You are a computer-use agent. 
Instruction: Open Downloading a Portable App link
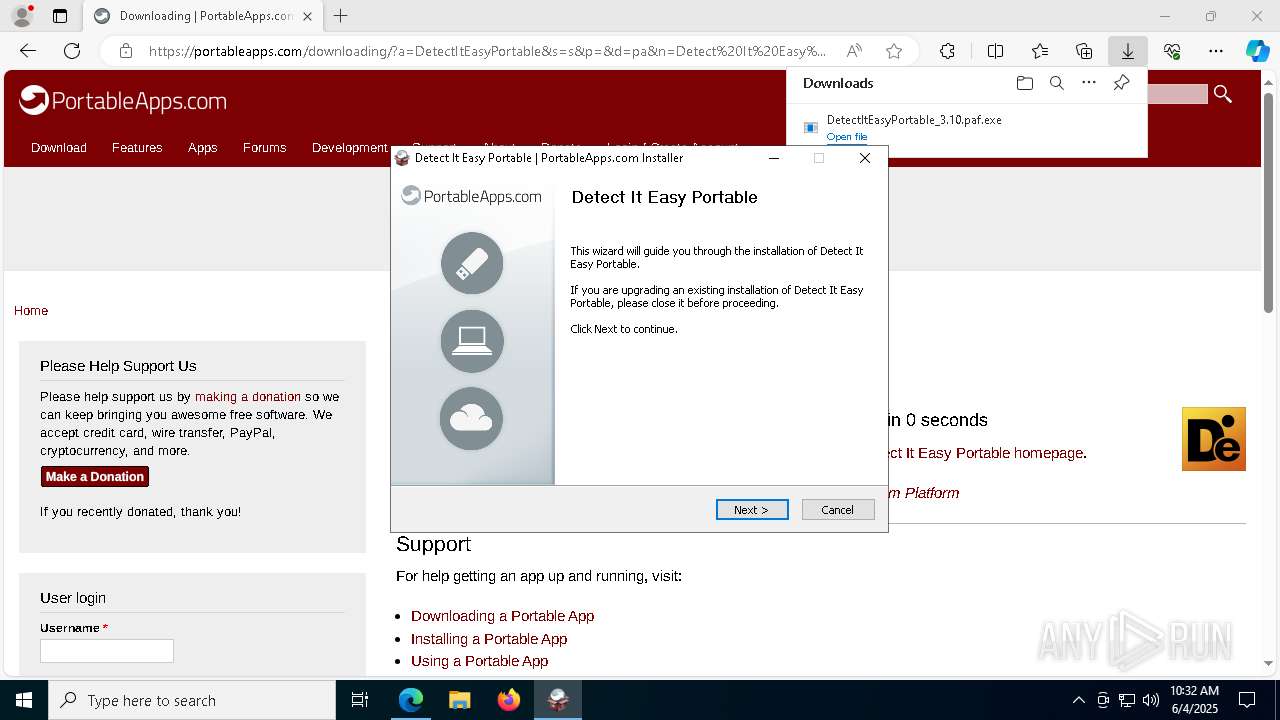coord(502,616)
